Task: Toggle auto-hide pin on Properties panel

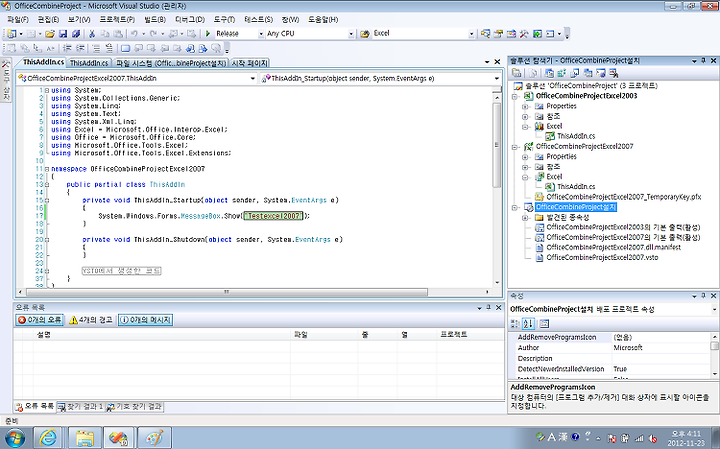Action: click(703, 296)
